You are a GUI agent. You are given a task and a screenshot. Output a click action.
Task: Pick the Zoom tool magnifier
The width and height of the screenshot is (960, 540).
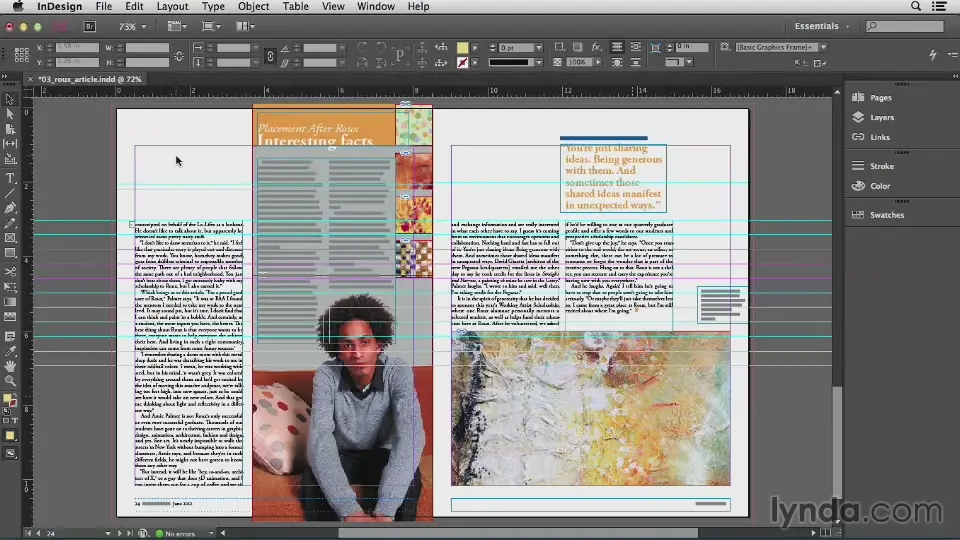[x=10, y=381]
